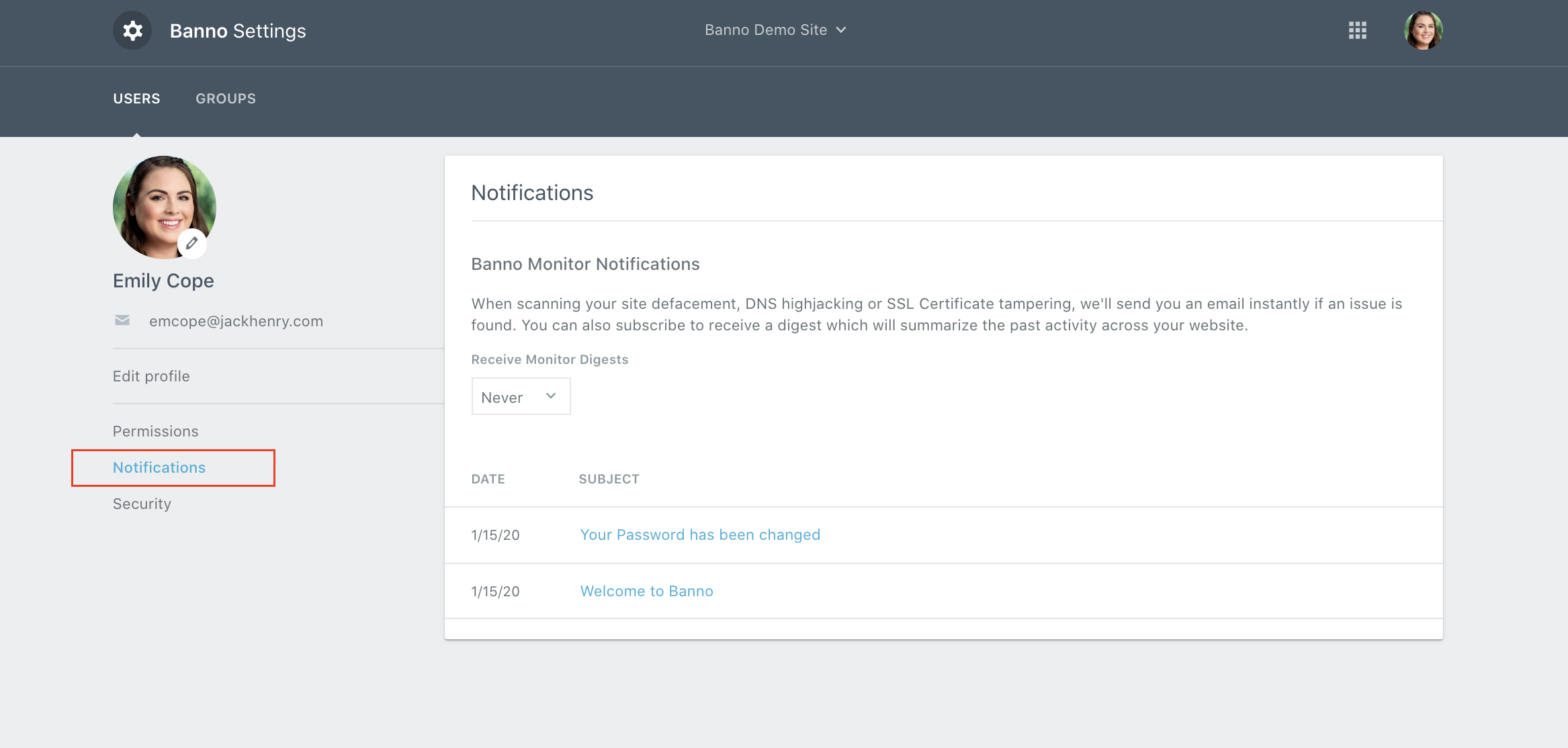Open the apps grid launcher icon
The height and width of the screenshot is (748, 1568).
tap(1357, 31)
